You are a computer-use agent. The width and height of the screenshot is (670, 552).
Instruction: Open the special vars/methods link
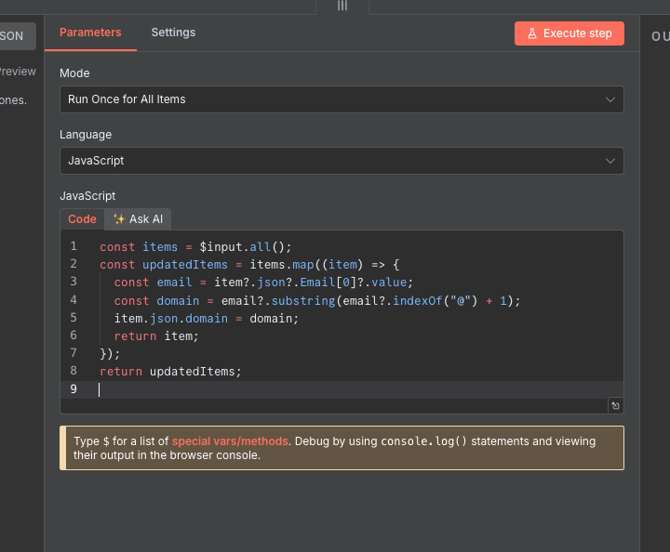(x=230, y=441)
